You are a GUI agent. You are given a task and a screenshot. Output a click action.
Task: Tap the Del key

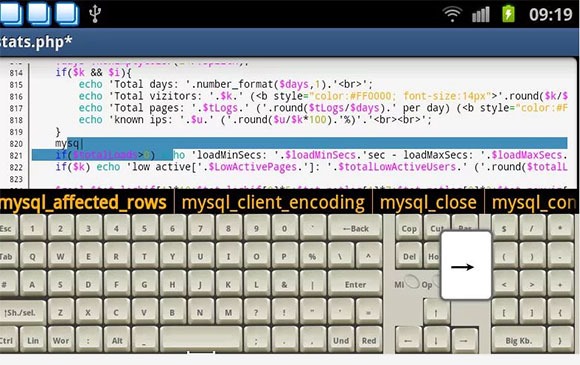[409, 256]
